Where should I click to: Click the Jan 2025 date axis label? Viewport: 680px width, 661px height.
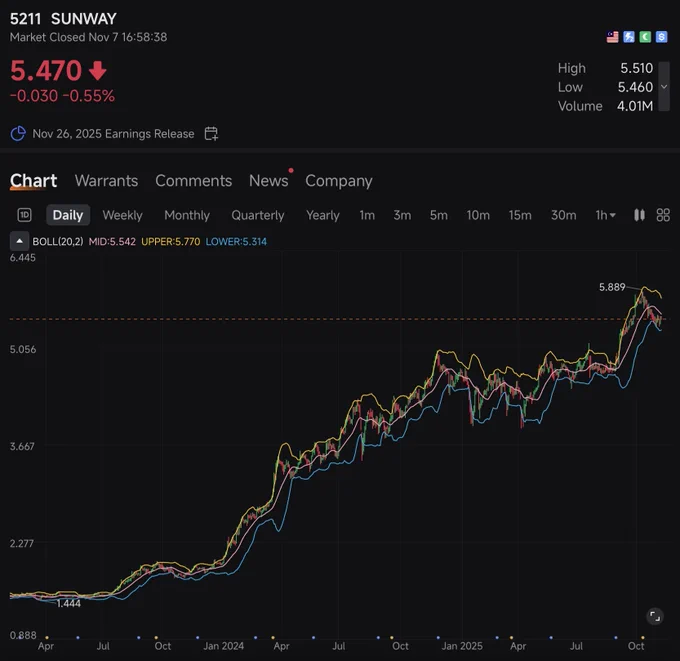click(462, 646)
